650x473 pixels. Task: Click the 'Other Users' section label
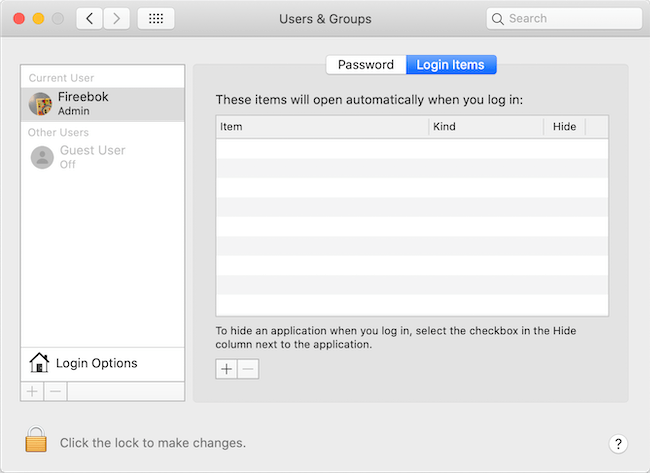[x=58, y=133]
